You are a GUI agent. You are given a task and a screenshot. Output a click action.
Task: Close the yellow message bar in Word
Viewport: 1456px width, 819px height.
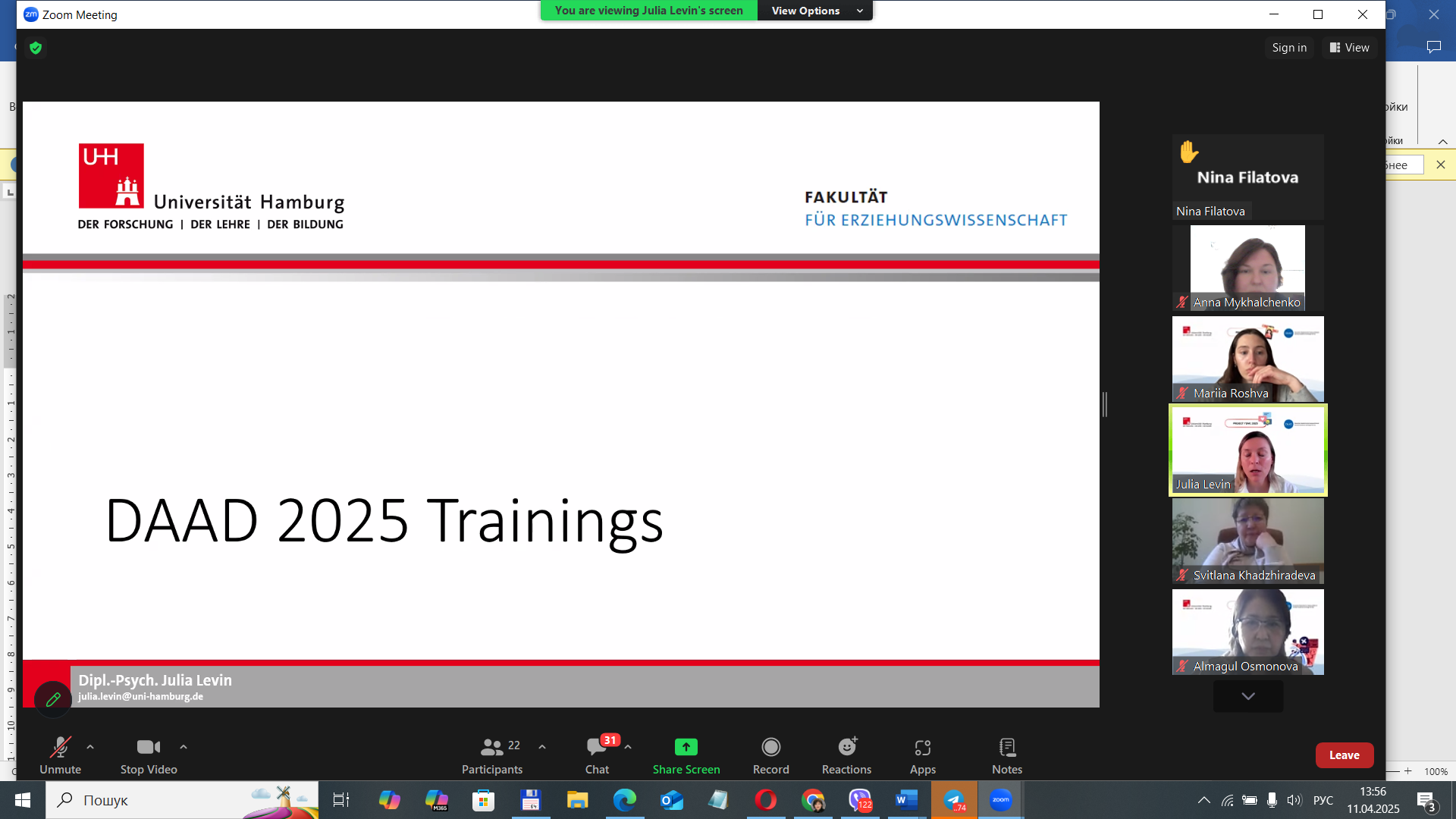[x=1441, y=165]
